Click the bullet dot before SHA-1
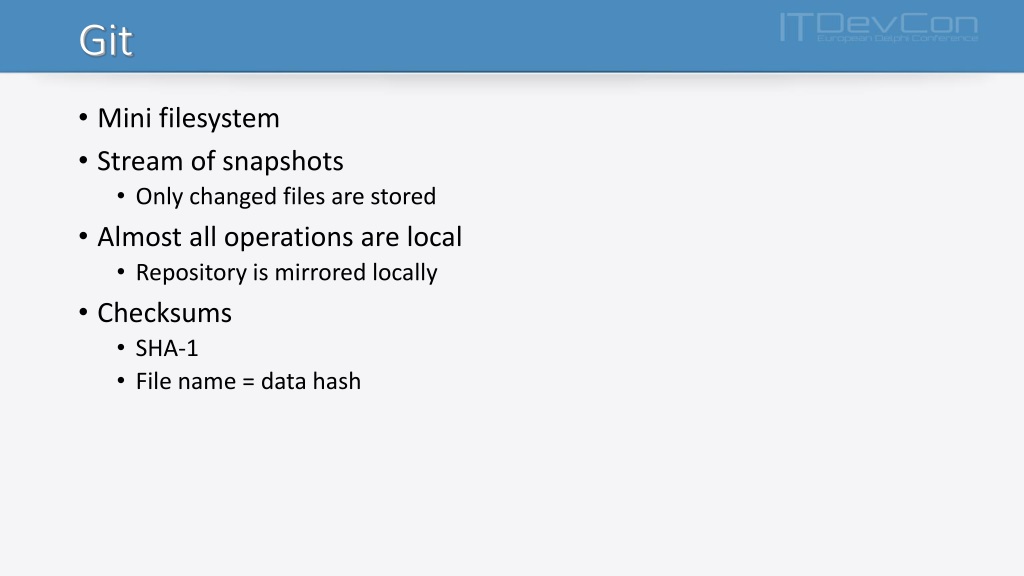This screenshot has height=576, width=1024. click(x=121, y=347)
